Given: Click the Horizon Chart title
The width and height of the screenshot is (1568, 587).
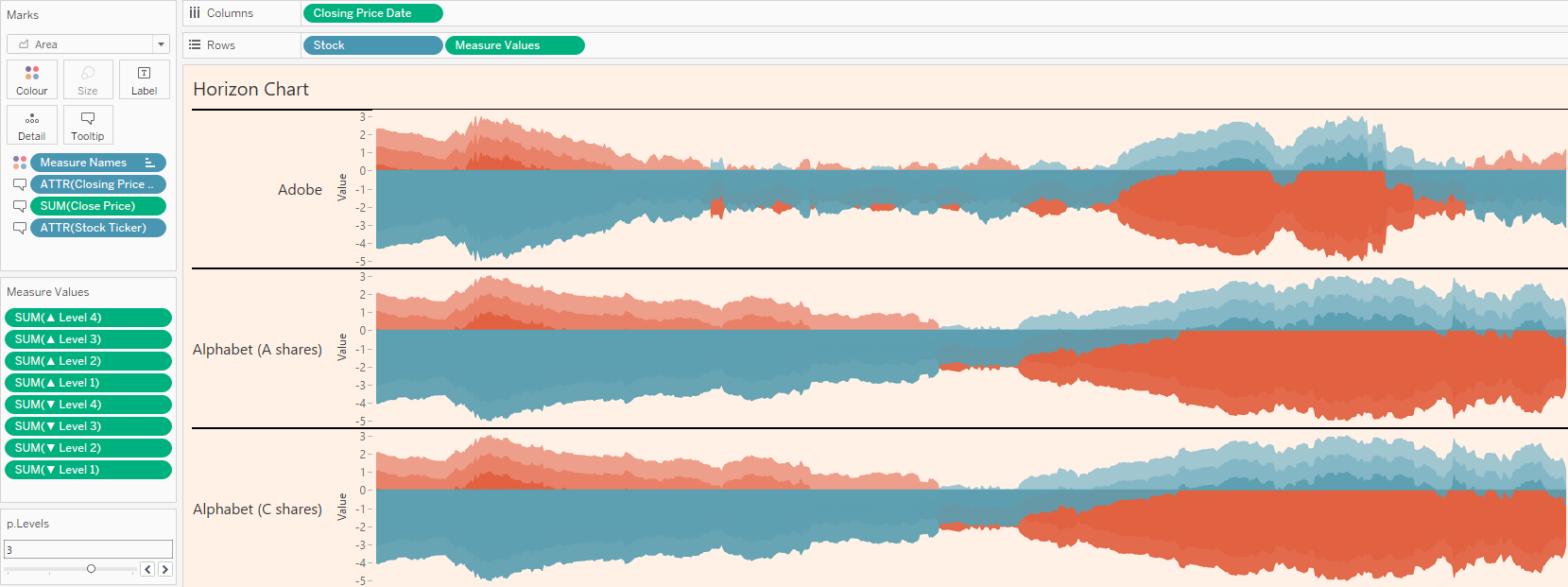Looking at the screenshot, I should pyautogui.click(x=250, y=89).
